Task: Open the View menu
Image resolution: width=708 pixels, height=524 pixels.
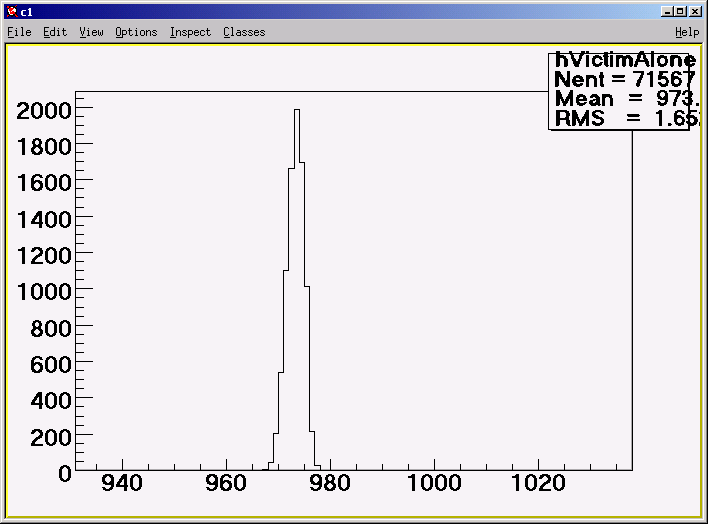Action: click(91, 32)
